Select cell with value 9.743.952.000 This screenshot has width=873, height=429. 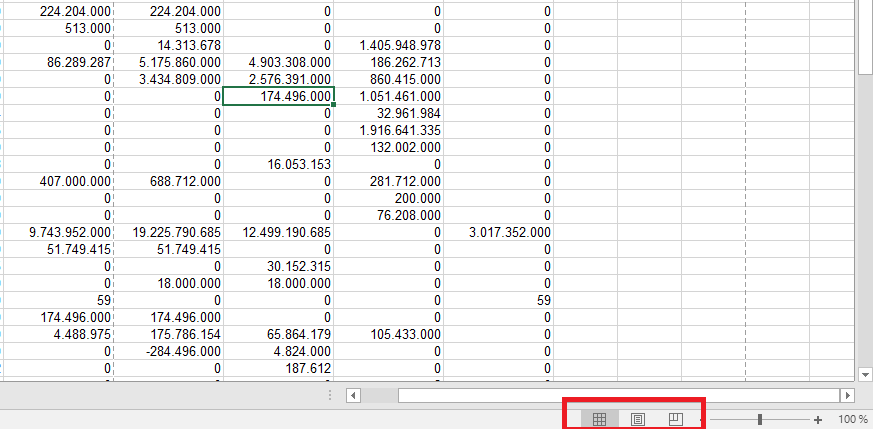[57, 232]
